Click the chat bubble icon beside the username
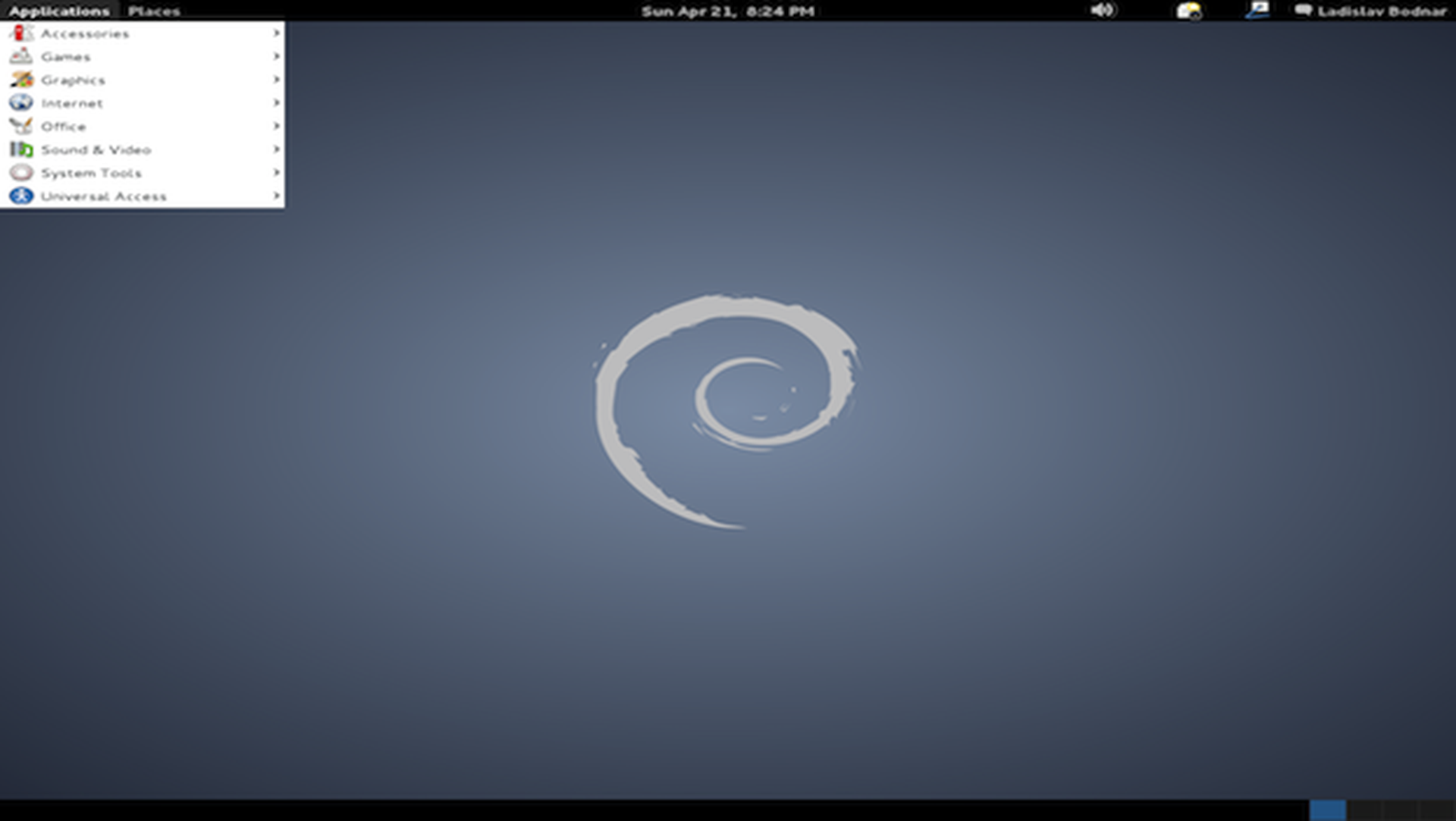The height and width of the screenshot is (821, 1456). tap(1303, 11)
